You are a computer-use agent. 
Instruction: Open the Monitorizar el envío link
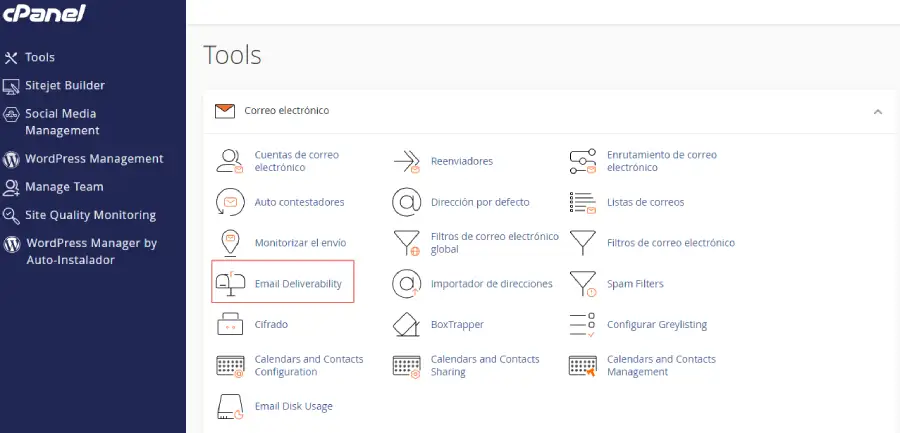pos(300,243)
